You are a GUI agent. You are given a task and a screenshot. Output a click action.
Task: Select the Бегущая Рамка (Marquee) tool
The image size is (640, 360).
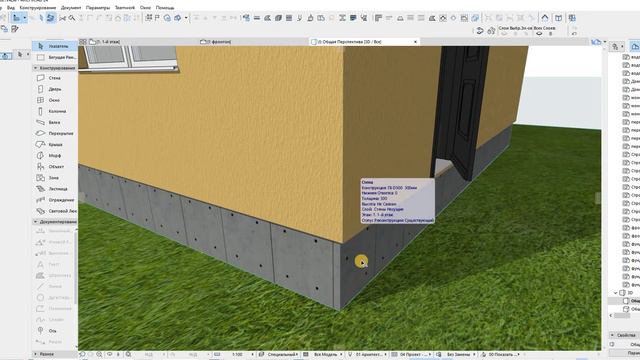(x=55, y=57)
